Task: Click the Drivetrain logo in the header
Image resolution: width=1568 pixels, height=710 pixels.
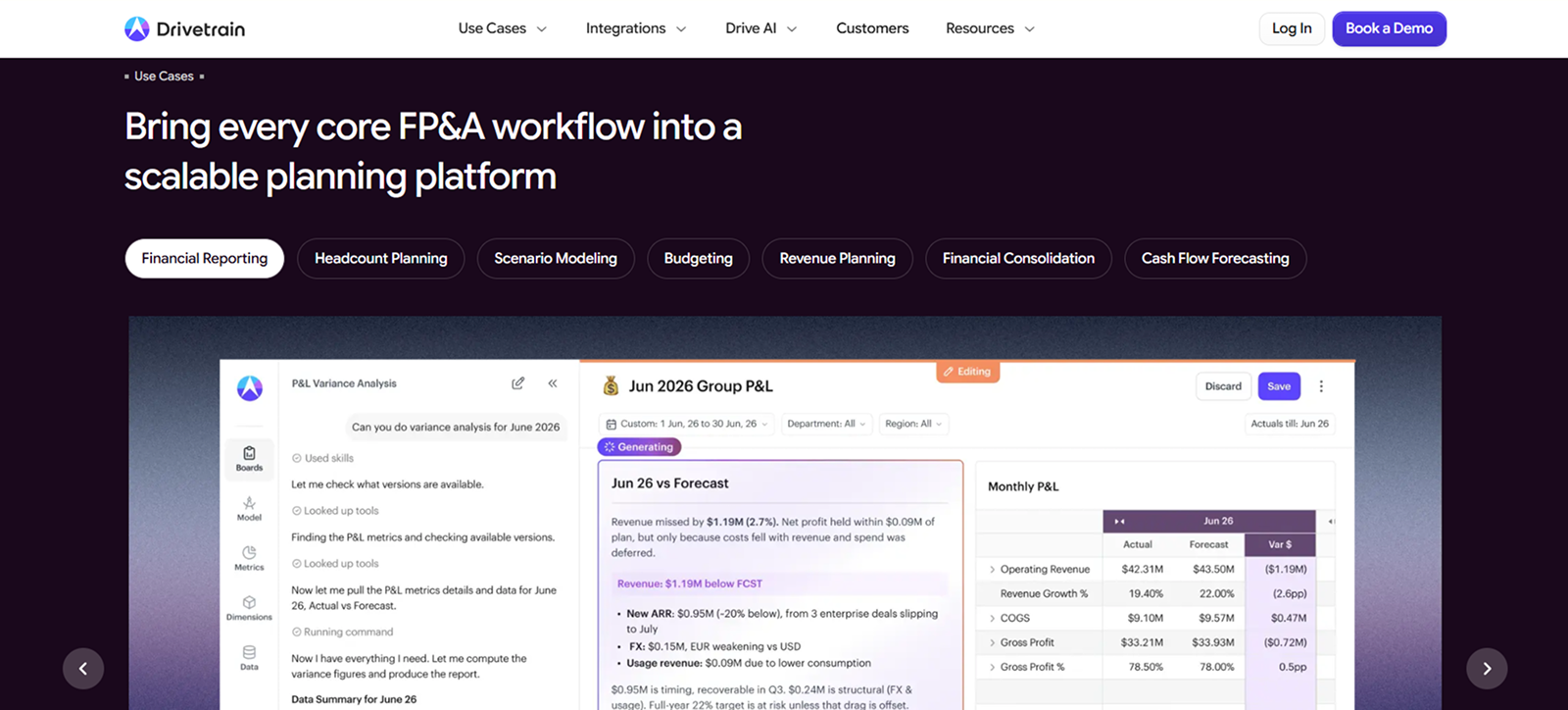Action: click(x=184, y=28)
